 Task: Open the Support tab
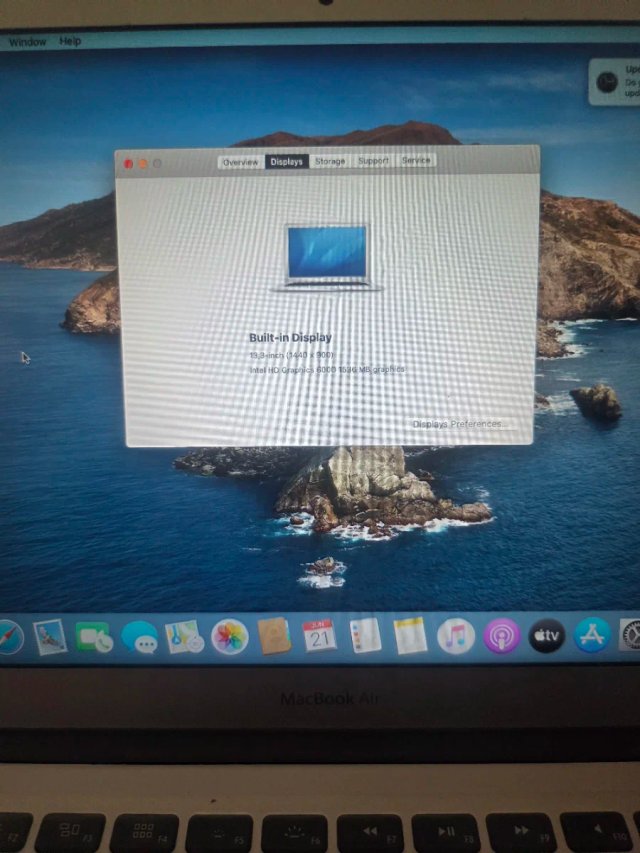click(x=373, y=160)
